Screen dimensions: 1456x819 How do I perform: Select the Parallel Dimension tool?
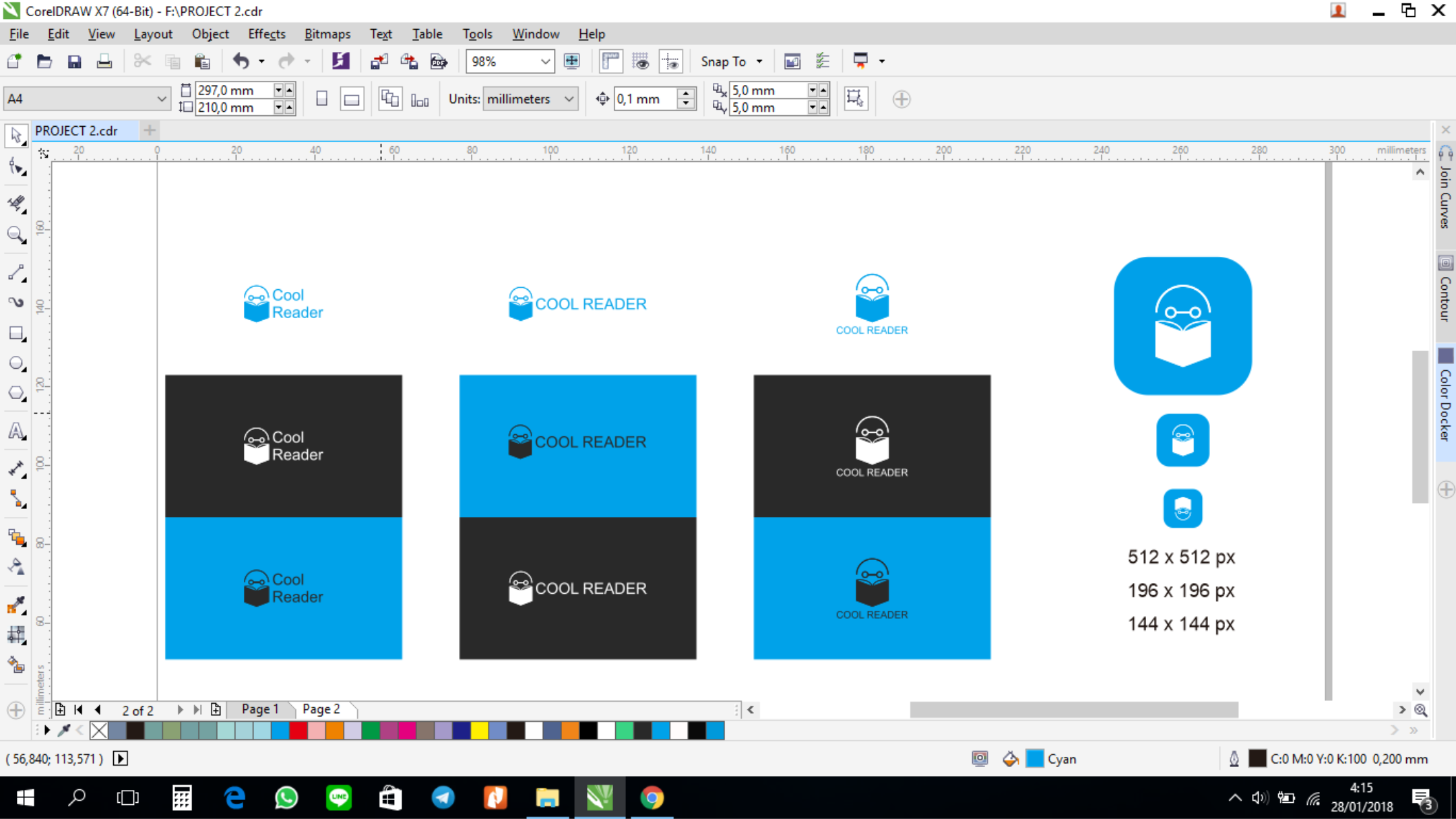15,468
